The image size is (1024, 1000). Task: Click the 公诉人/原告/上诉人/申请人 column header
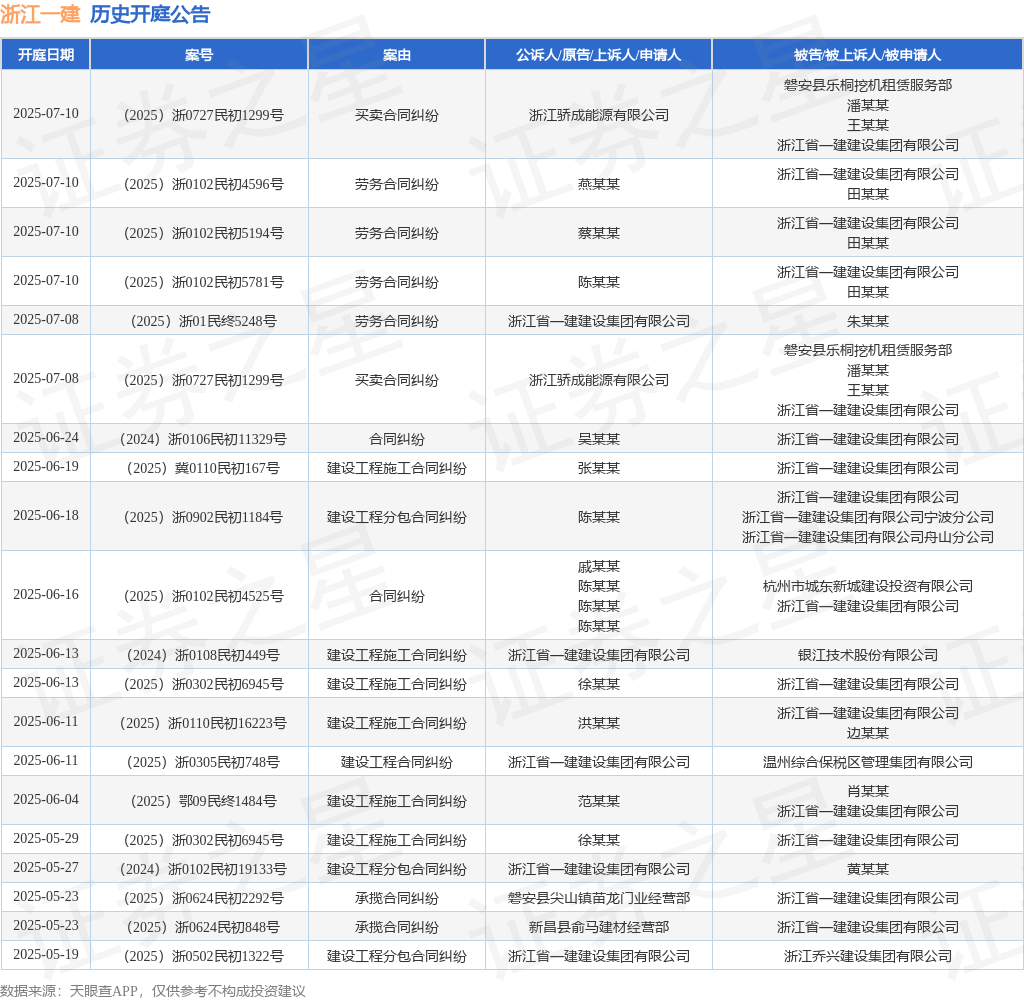598,55
